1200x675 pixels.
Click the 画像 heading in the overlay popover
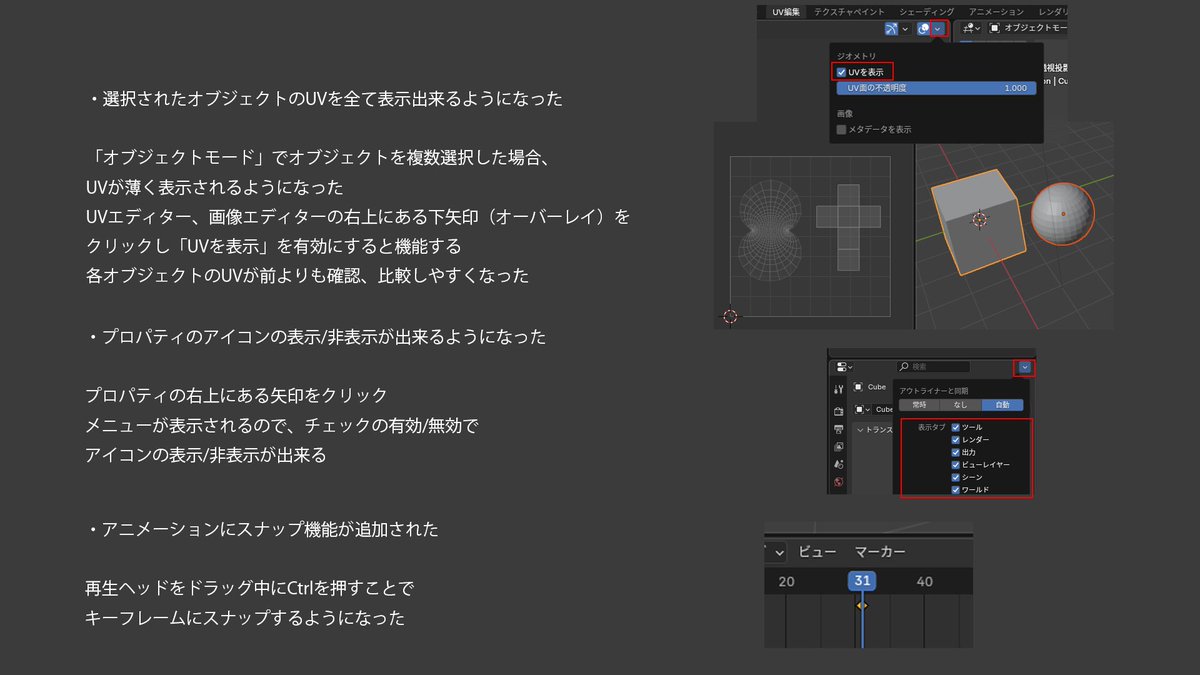(844, 114)
